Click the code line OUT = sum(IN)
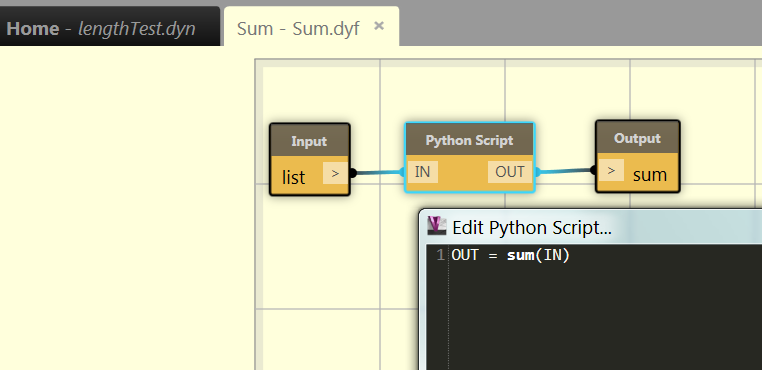762x370 pixels. [x=510, y=255]
